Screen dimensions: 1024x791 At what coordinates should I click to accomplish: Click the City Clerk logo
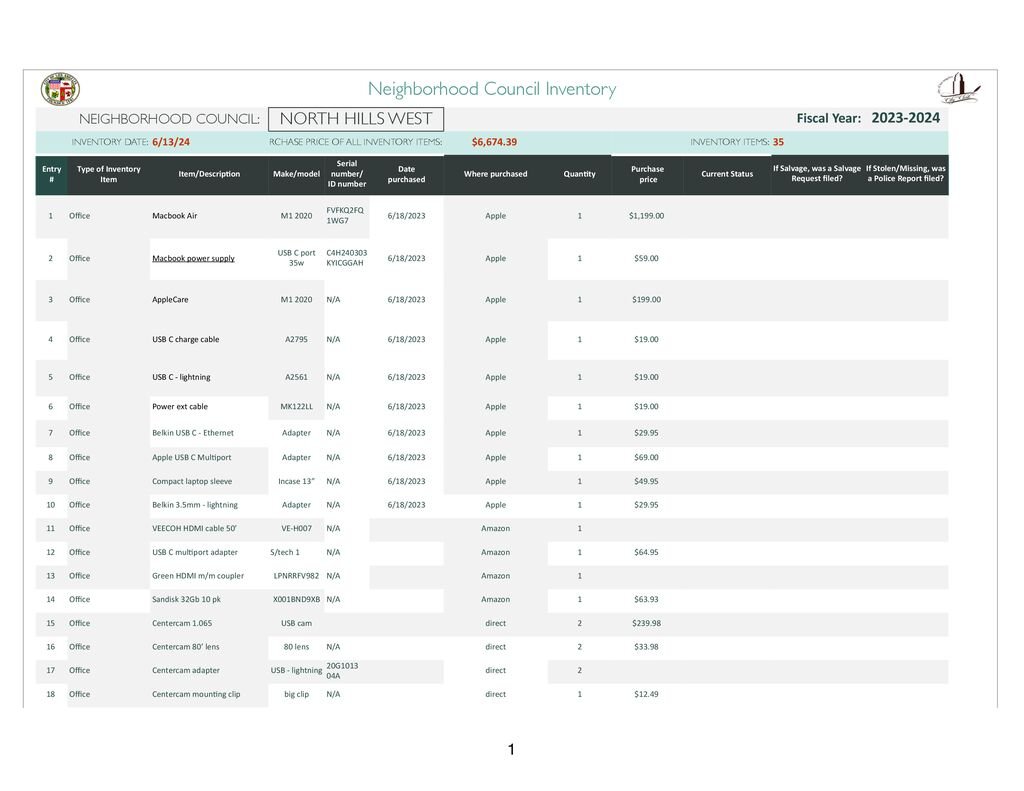pos(958,88)
